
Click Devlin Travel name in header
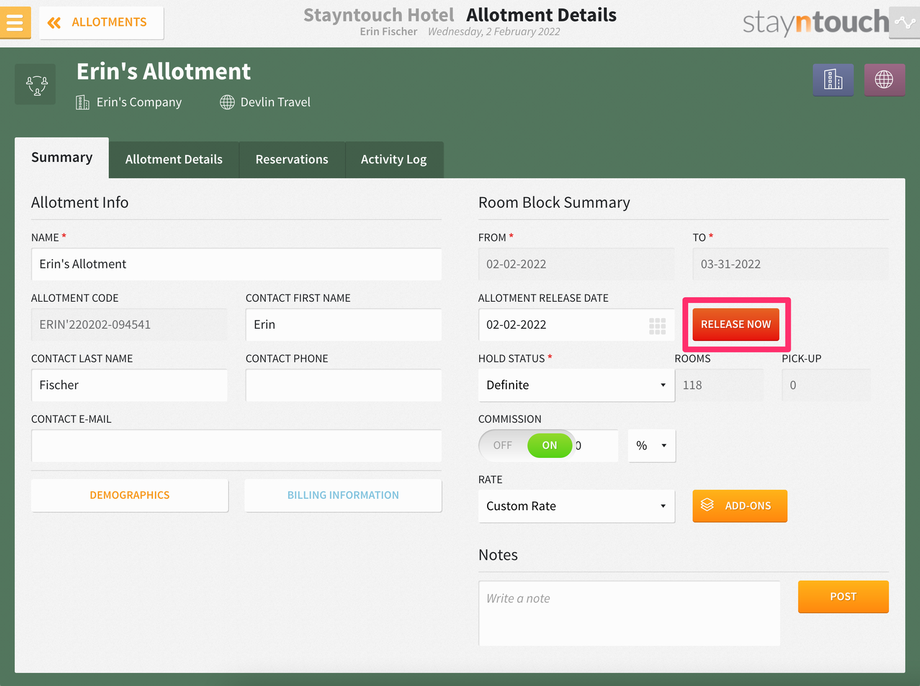[275, 102]
